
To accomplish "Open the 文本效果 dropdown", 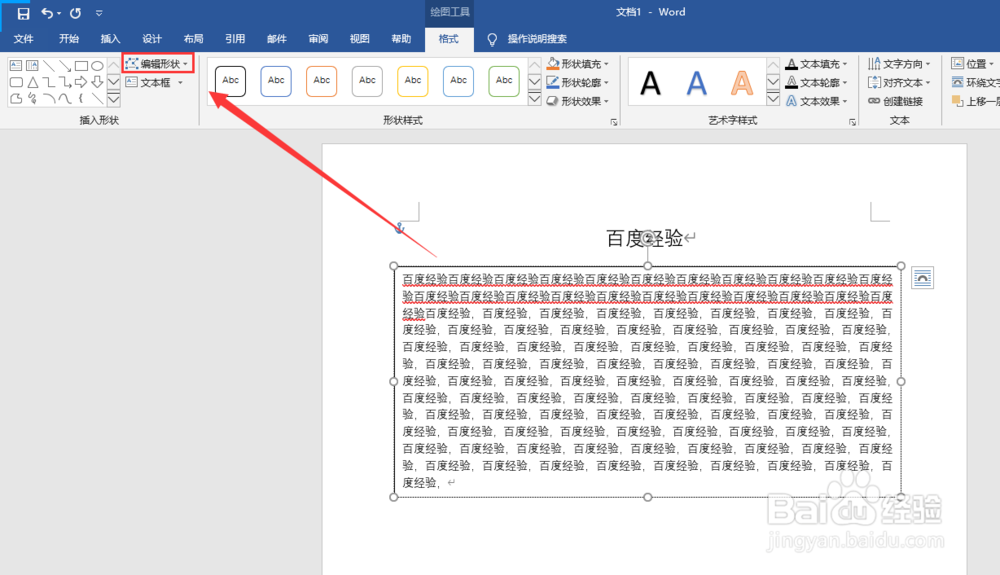I will click(817, 101).
